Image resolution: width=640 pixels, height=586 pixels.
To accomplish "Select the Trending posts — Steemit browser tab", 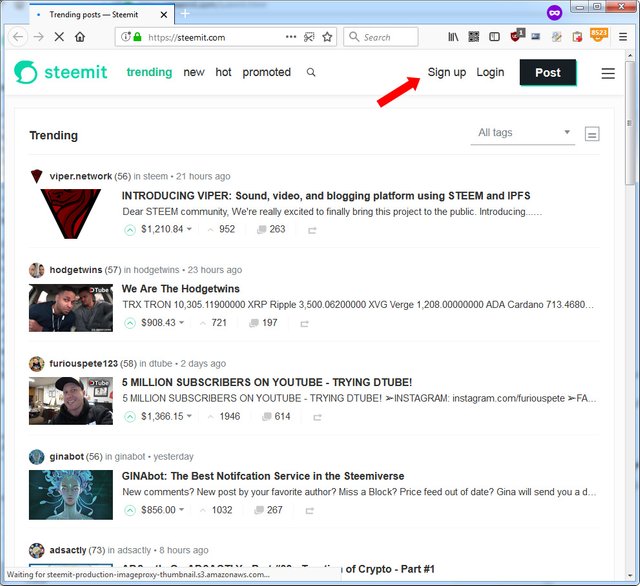I will point(102,15).
